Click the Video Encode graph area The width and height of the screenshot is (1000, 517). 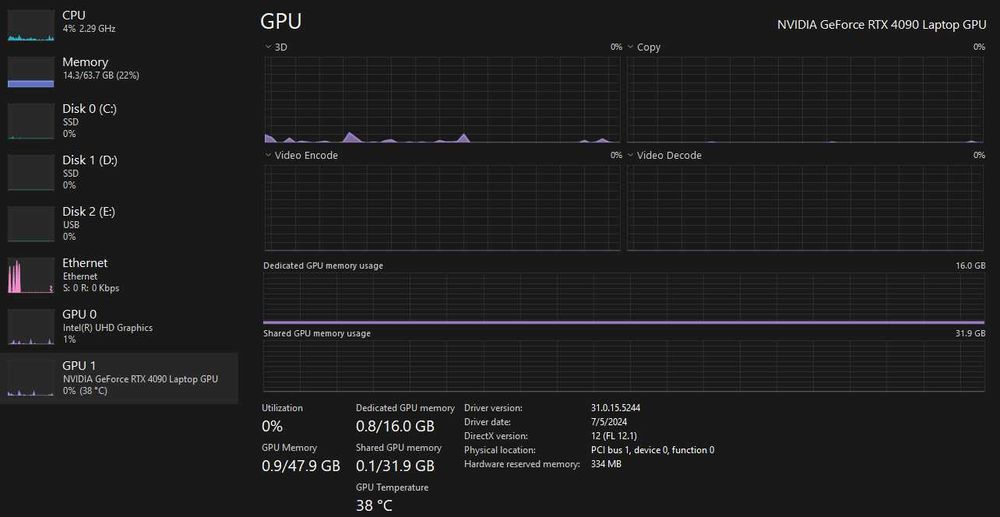442,207
